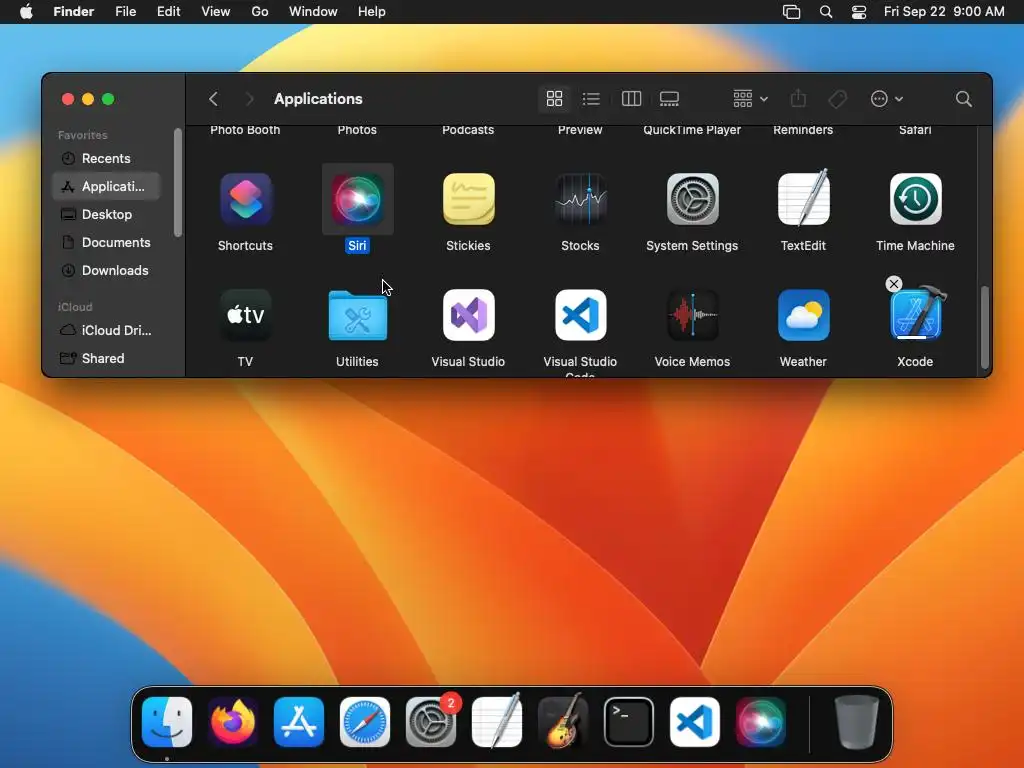
Task: Open the Finder menu
Action: [74, 12]
